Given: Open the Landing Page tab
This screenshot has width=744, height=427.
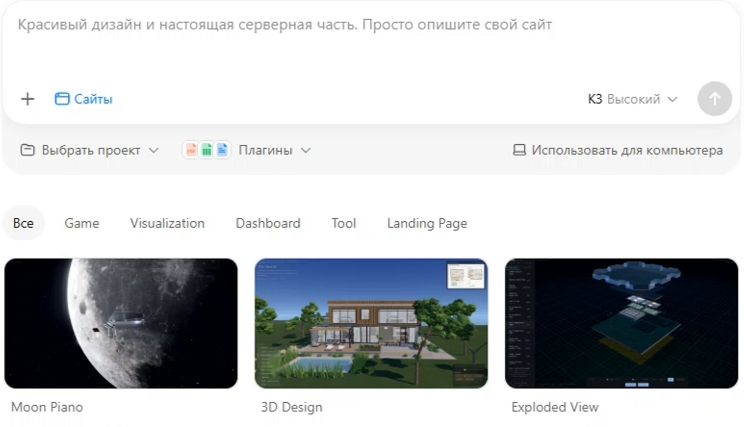Looking at the screenshot, I should point(427,223).
